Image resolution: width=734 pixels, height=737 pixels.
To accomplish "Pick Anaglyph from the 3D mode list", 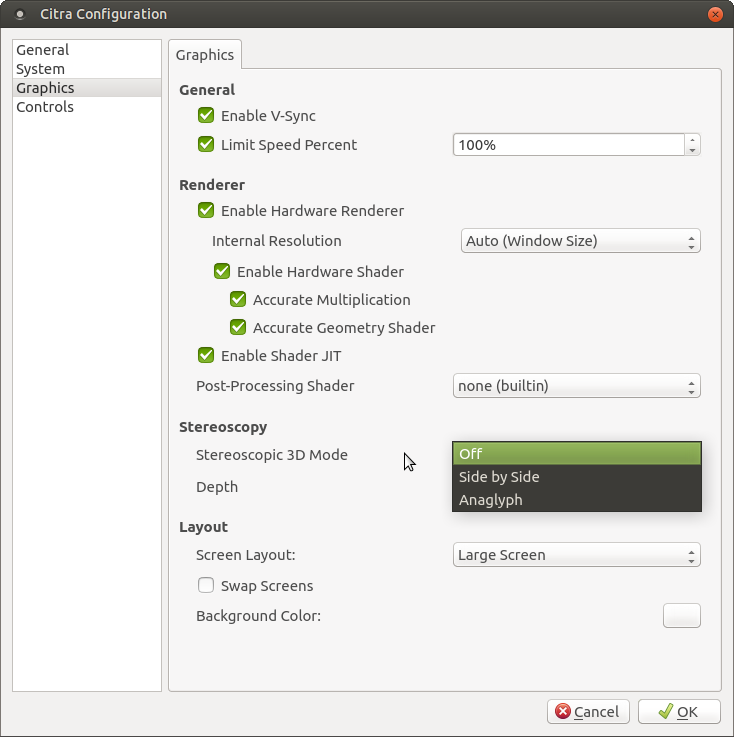I will click(x=577, y=500).
